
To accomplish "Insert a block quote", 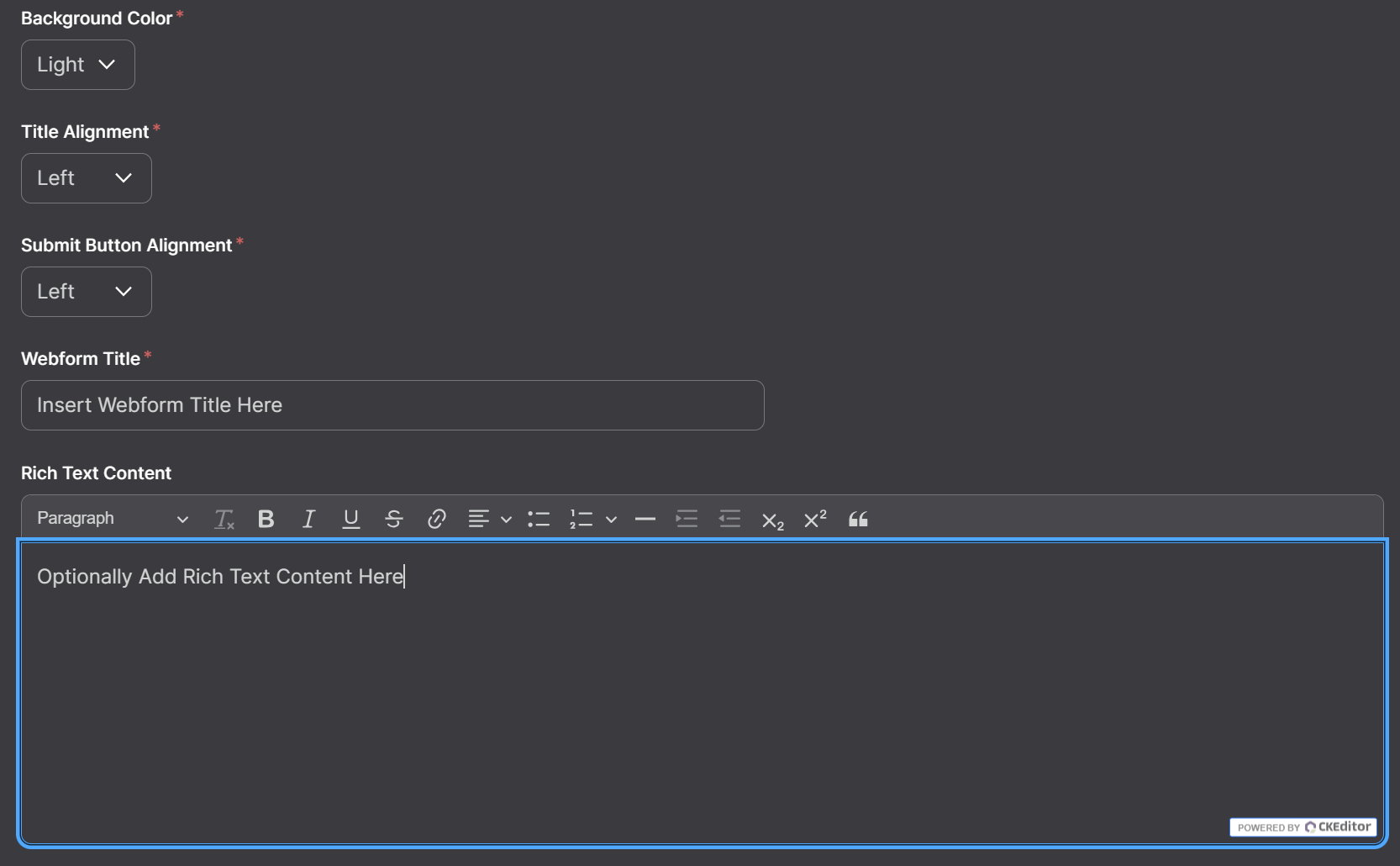I will pos(858,520).
